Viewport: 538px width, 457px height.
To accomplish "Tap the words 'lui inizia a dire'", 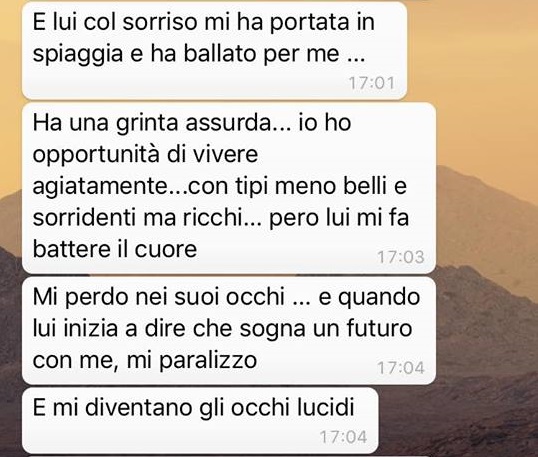I will (x=110, y=328).
